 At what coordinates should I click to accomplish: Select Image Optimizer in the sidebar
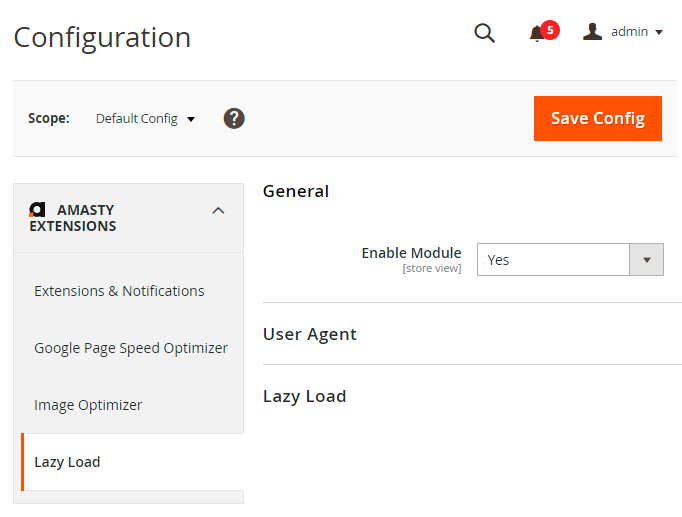(88, 405)
